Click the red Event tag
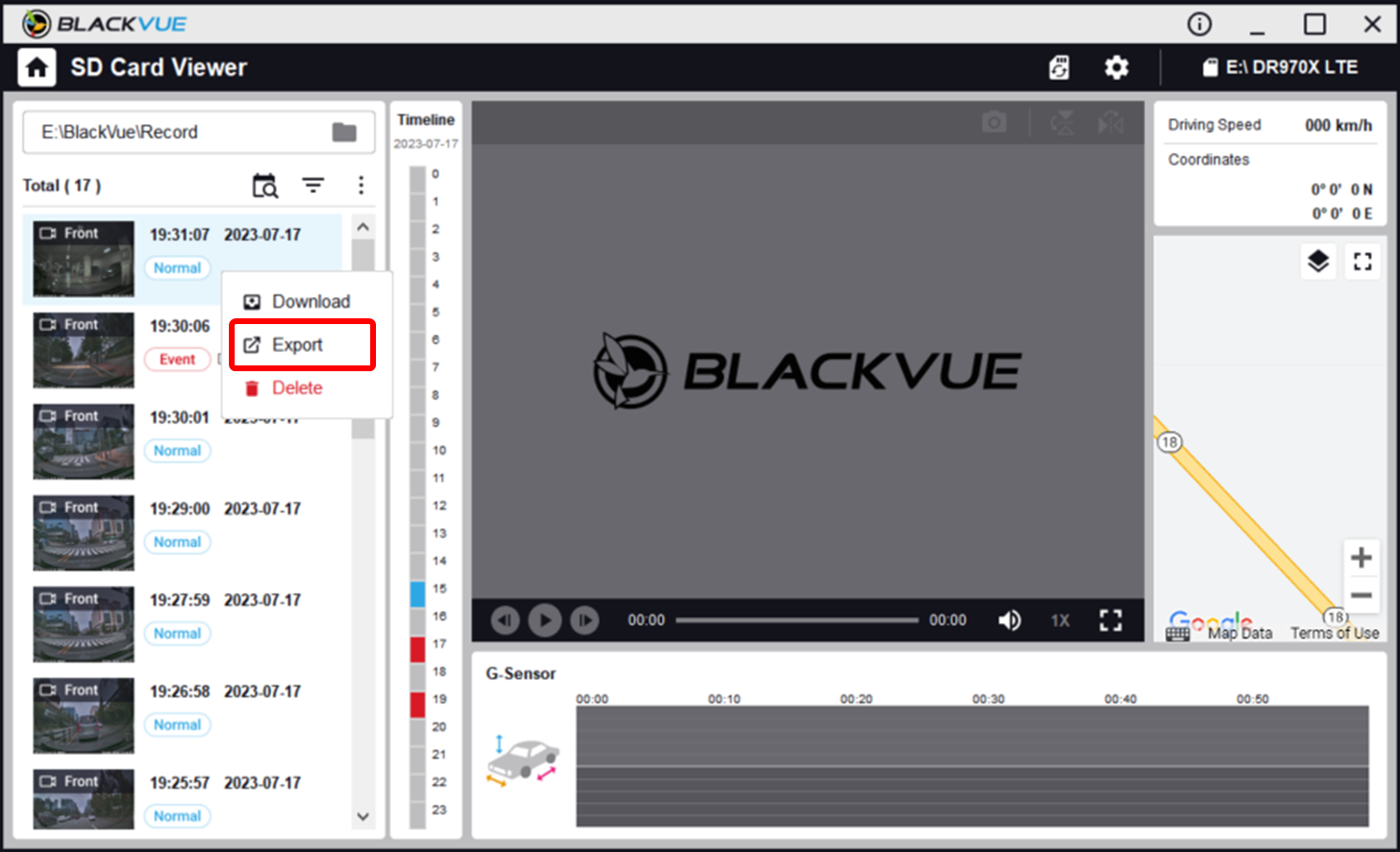Viewport: 1400px width, 852px height. 177,360
